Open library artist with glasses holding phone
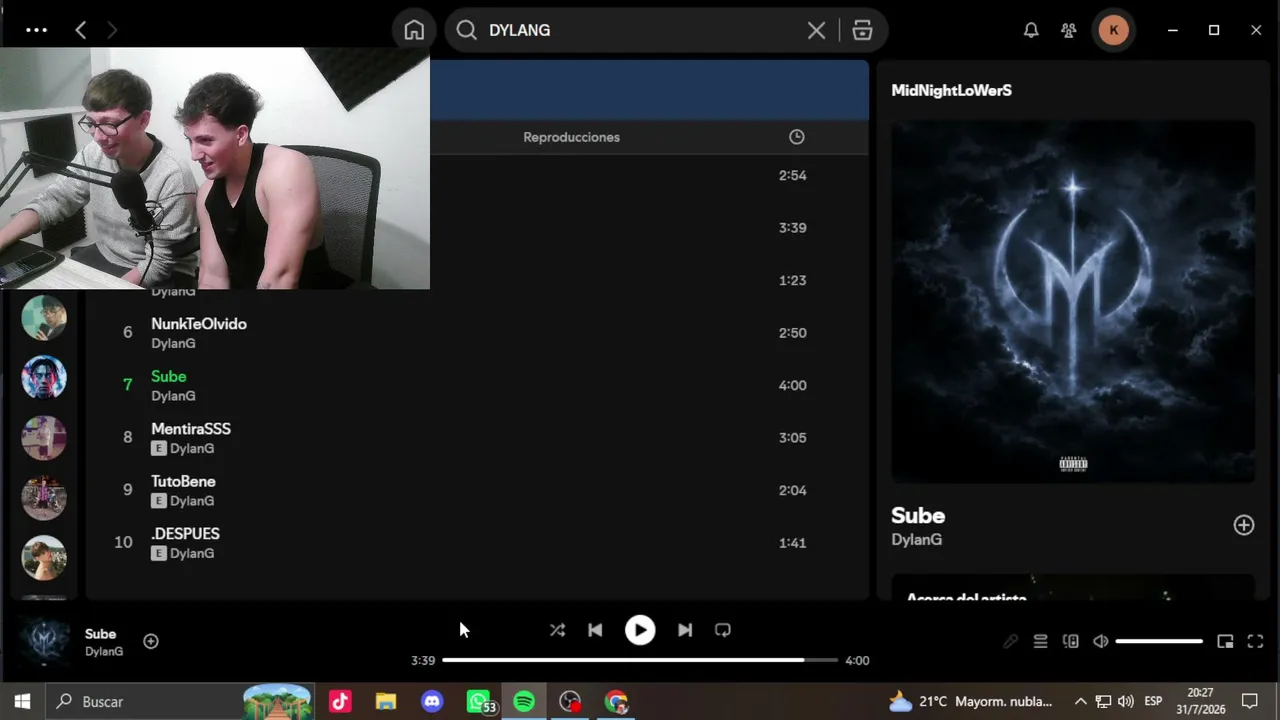1280x720 pixels. click(x=44, y=318)
